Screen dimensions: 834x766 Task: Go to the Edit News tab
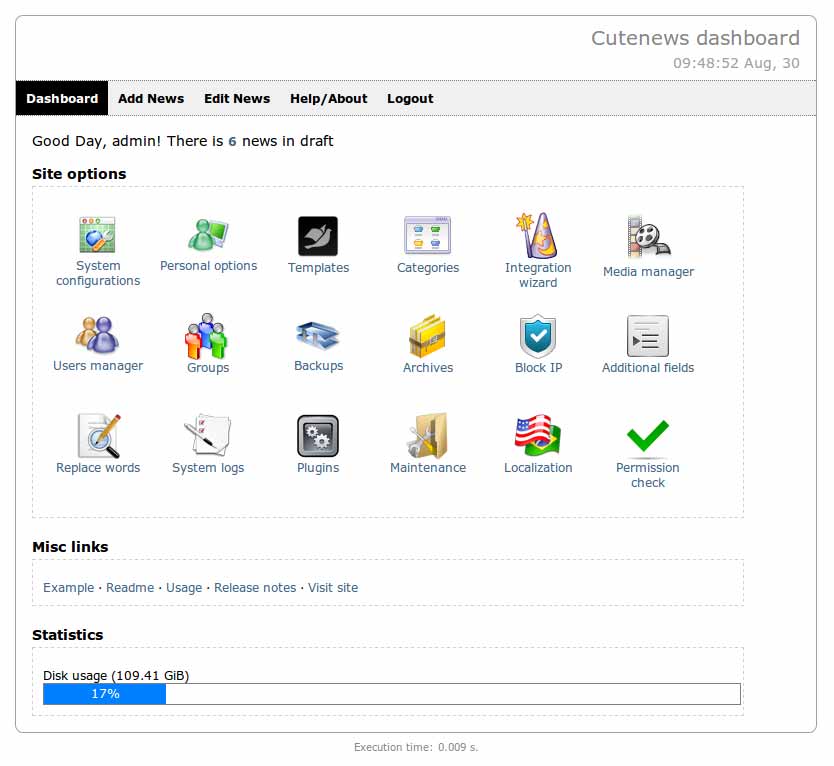(x=237, y=98)
